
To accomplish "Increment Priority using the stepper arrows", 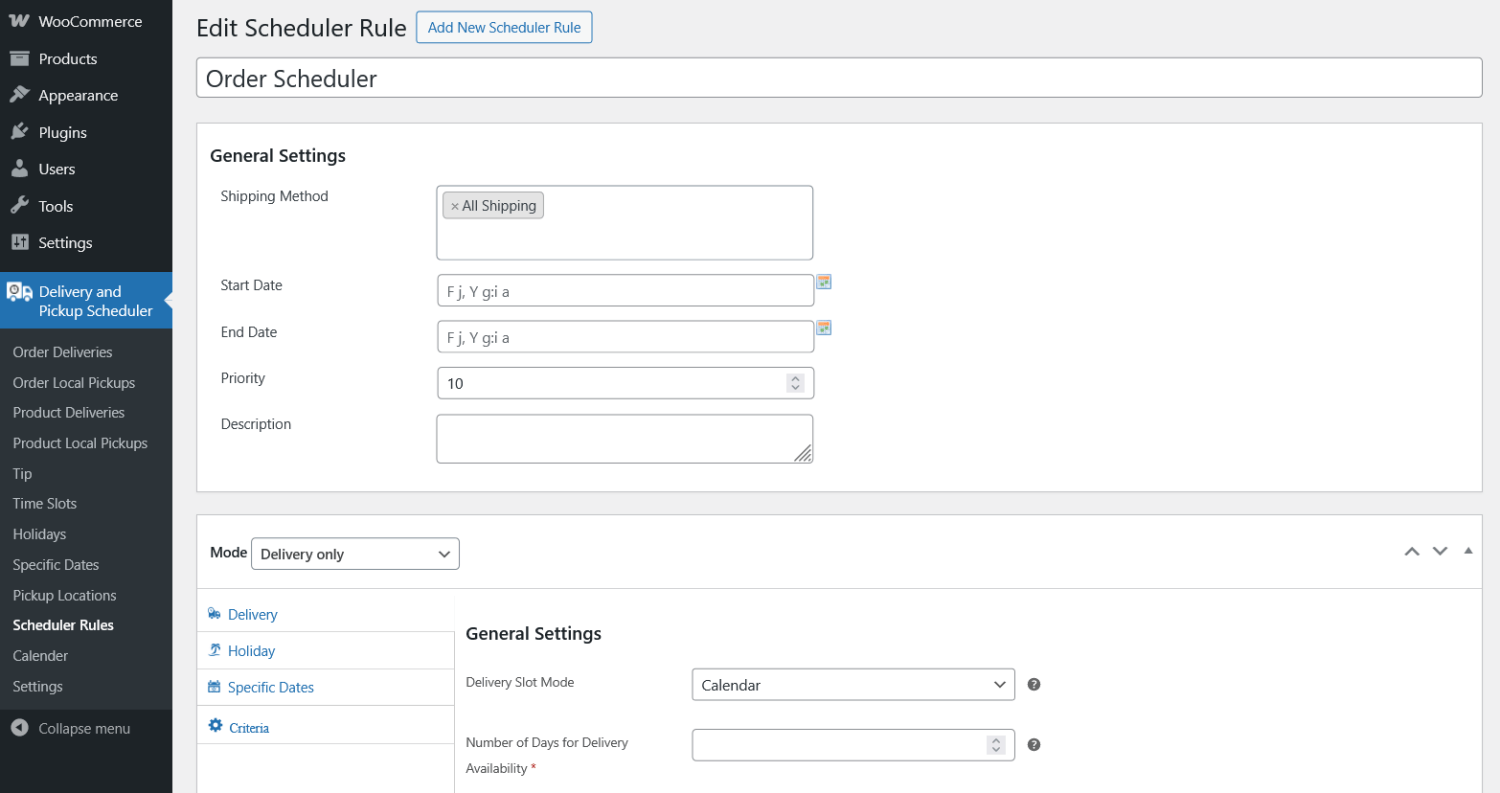I will pyautogui.click(x=794, y=377).
